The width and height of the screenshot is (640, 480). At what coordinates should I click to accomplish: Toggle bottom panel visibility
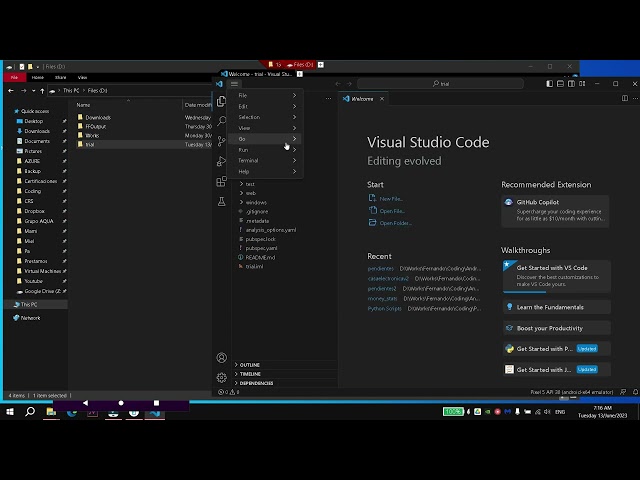coord(560,84)
